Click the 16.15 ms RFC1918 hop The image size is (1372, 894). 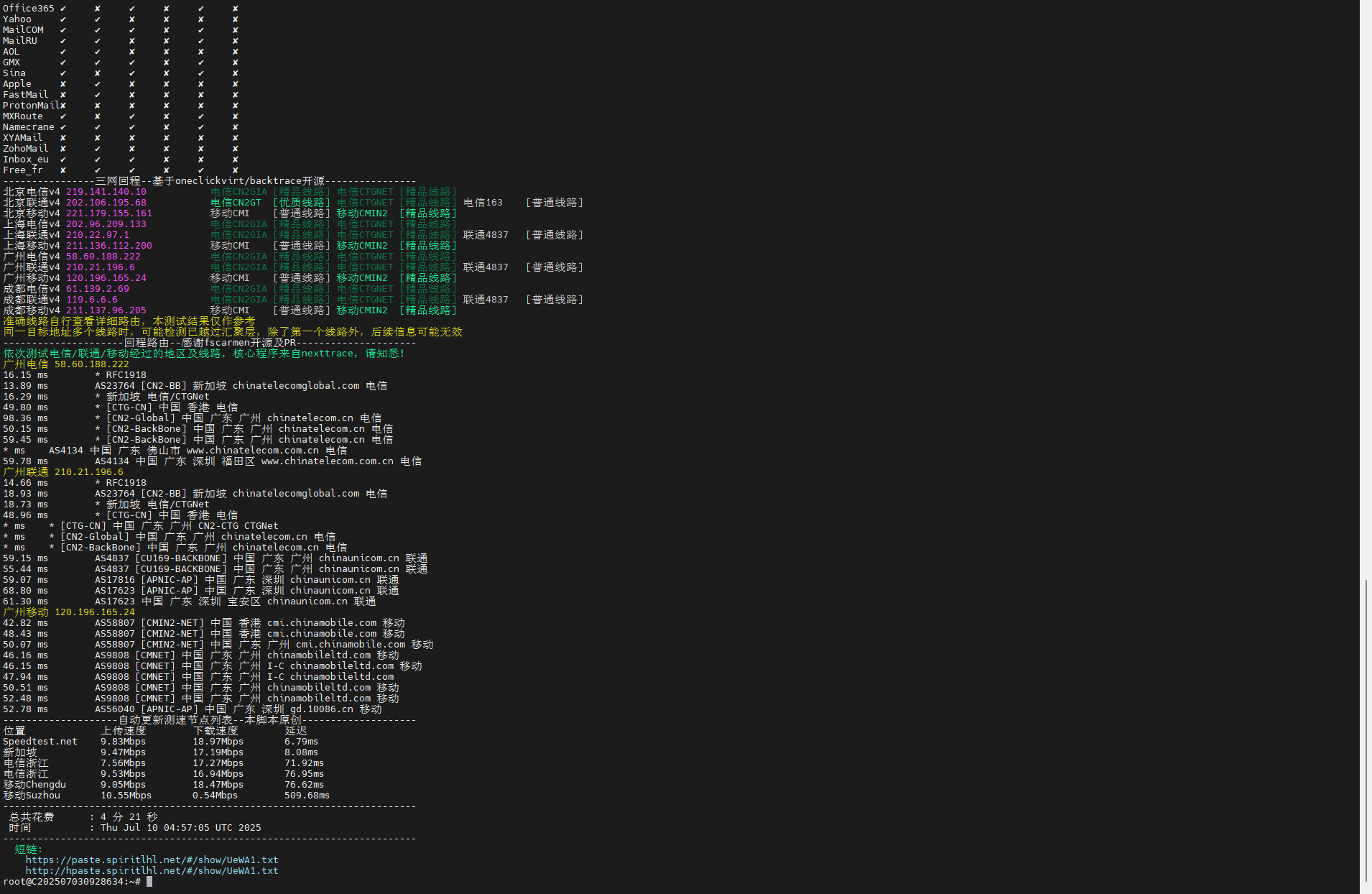[75, 374]
